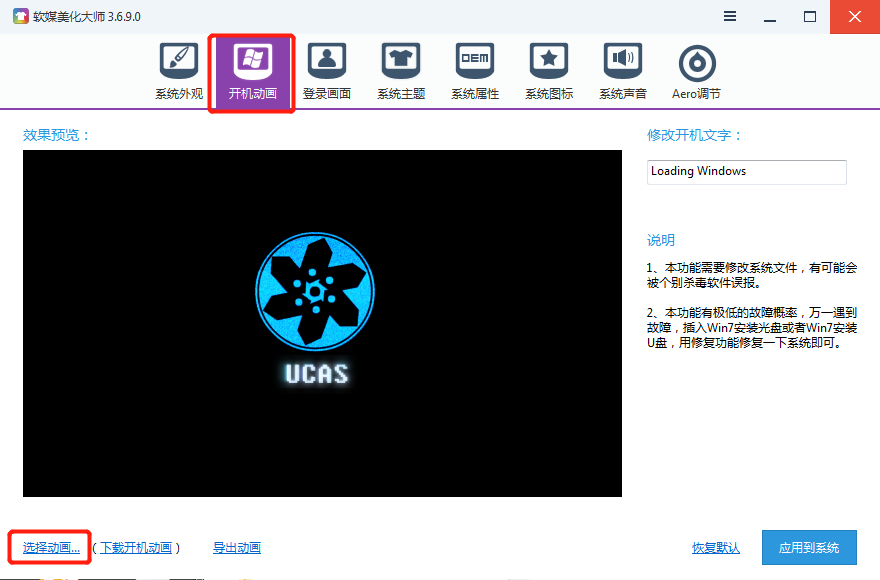880x580 pixels.
Task: Click the 导出动画 link
Action: point(237,548)
